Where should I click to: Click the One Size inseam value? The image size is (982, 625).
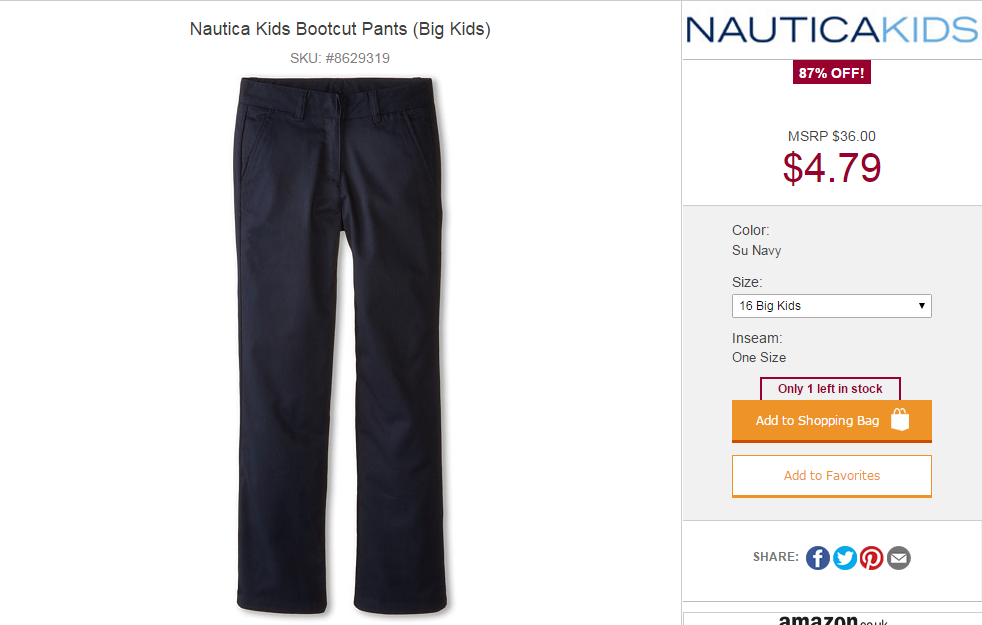tap(759, 358)
